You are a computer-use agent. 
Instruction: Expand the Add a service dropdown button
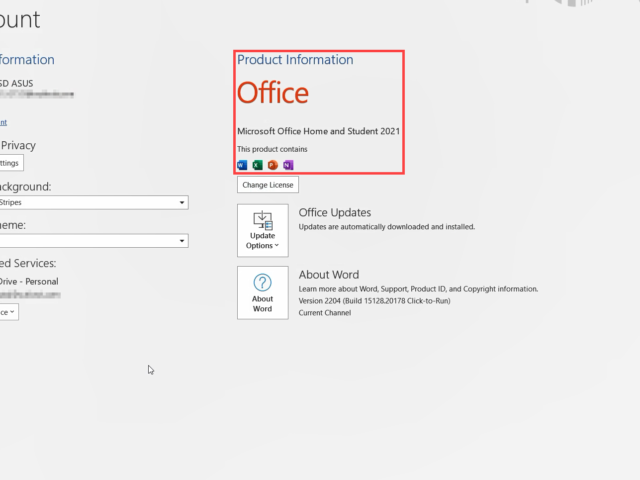8,312
